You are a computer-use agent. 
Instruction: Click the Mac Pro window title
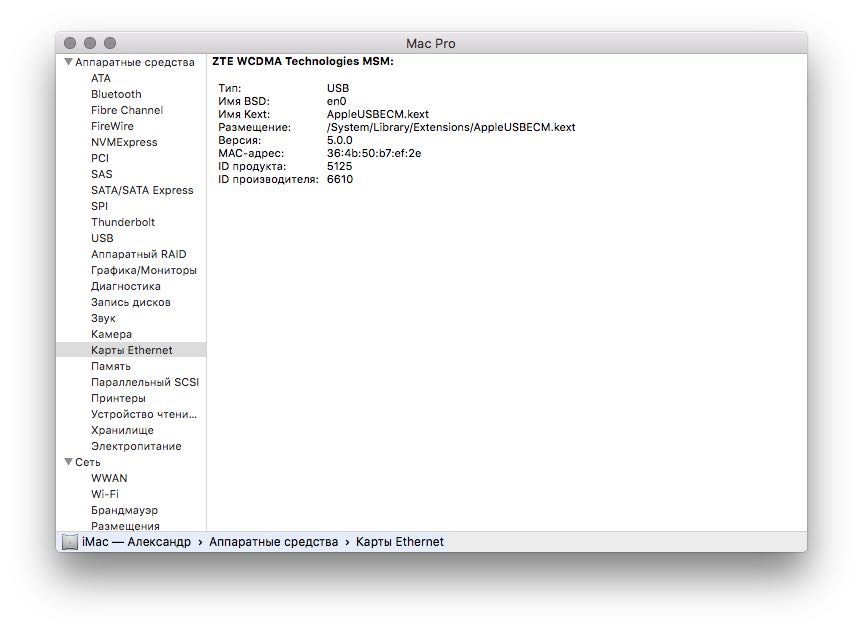[x=430, y=43]
